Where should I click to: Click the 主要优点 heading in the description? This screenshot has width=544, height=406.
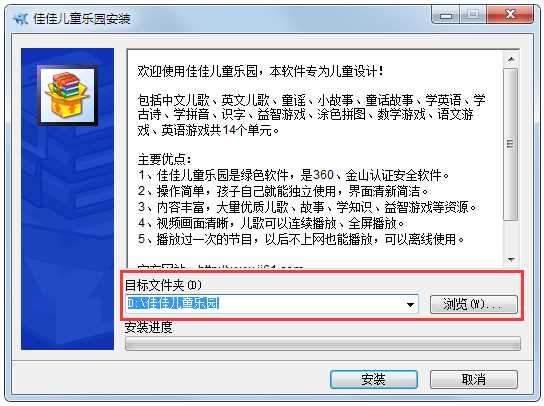(164, 159)
